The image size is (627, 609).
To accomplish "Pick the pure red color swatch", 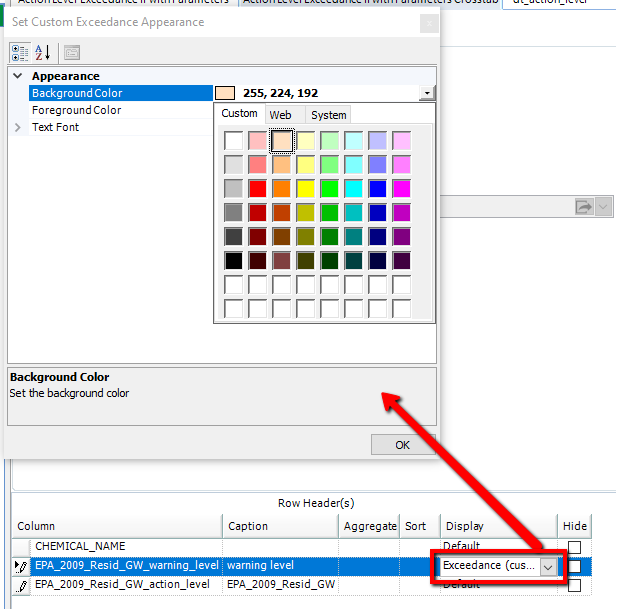I will tap(258, 188).
